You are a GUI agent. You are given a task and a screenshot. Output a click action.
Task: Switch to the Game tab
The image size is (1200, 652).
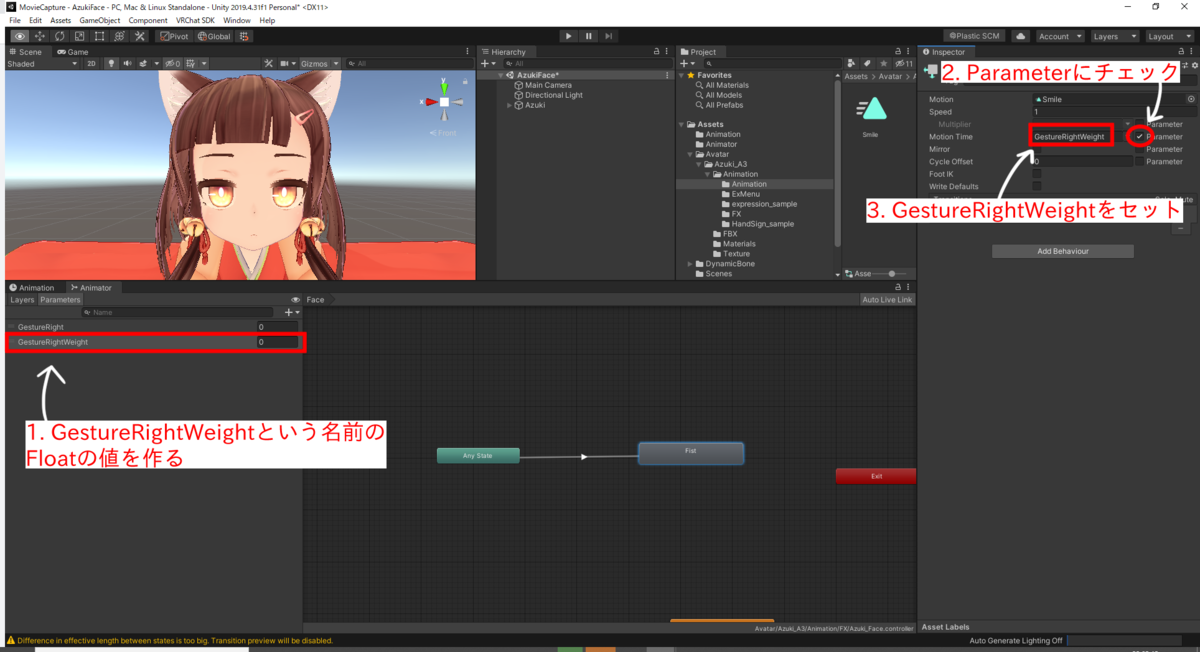coord(73,52)
